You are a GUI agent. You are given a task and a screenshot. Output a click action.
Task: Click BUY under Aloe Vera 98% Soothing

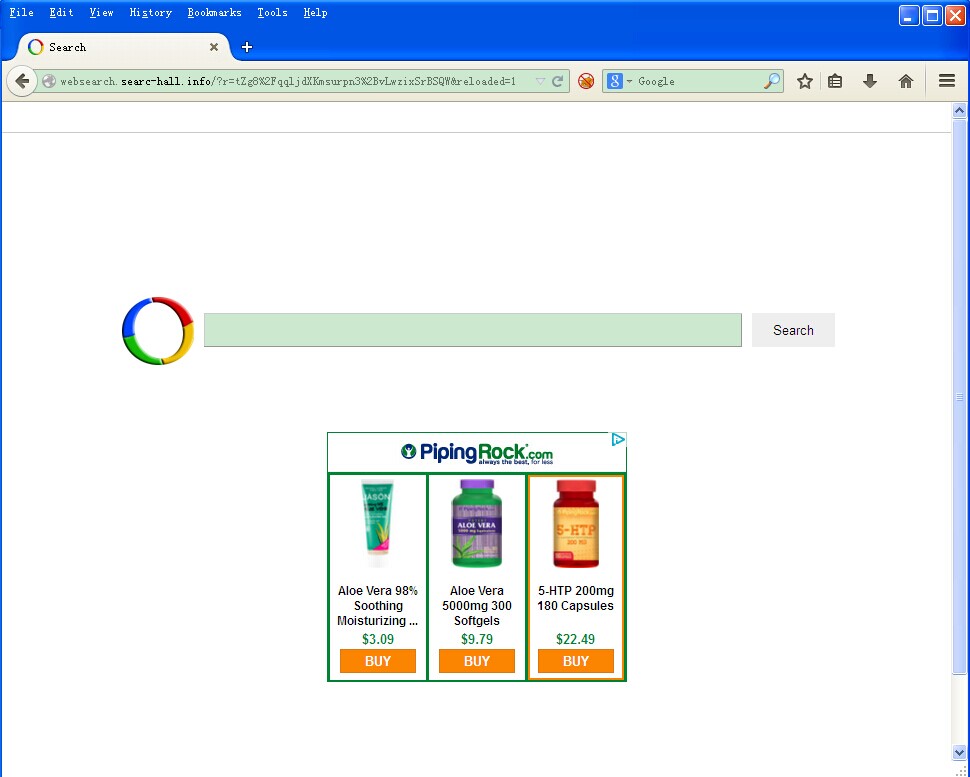377,661
